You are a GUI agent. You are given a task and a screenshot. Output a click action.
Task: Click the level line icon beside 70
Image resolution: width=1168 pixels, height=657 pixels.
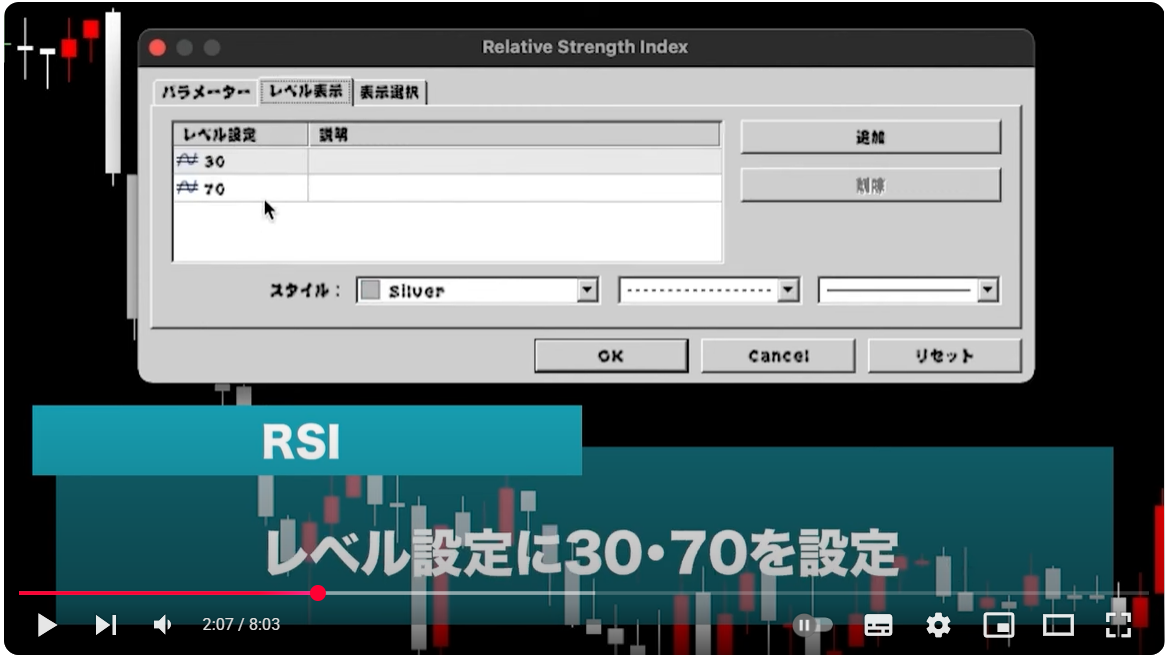[x=189, y=188]
